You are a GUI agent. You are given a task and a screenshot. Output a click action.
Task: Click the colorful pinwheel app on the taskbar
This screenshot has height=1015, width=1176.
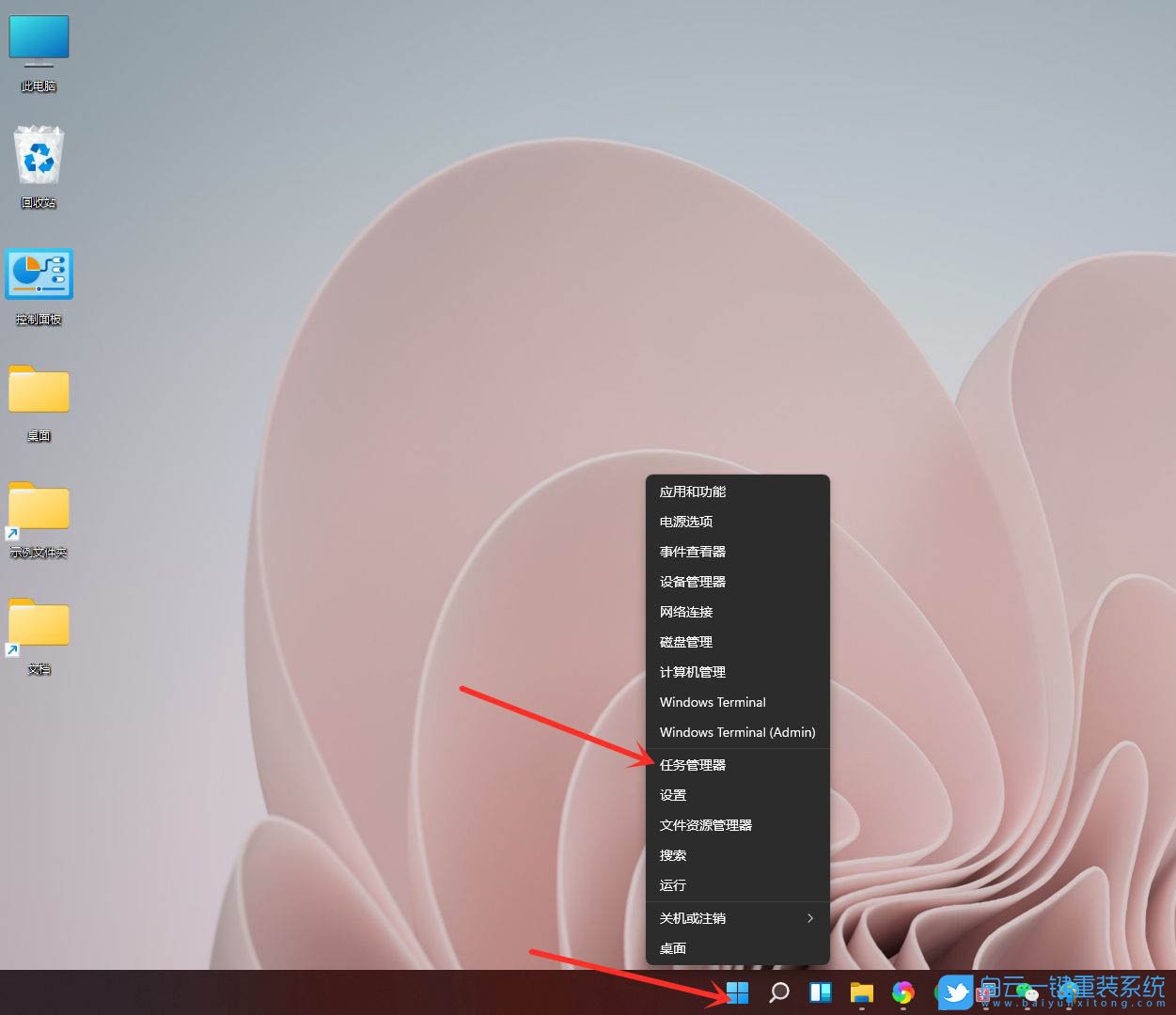(x=902, y=992)
